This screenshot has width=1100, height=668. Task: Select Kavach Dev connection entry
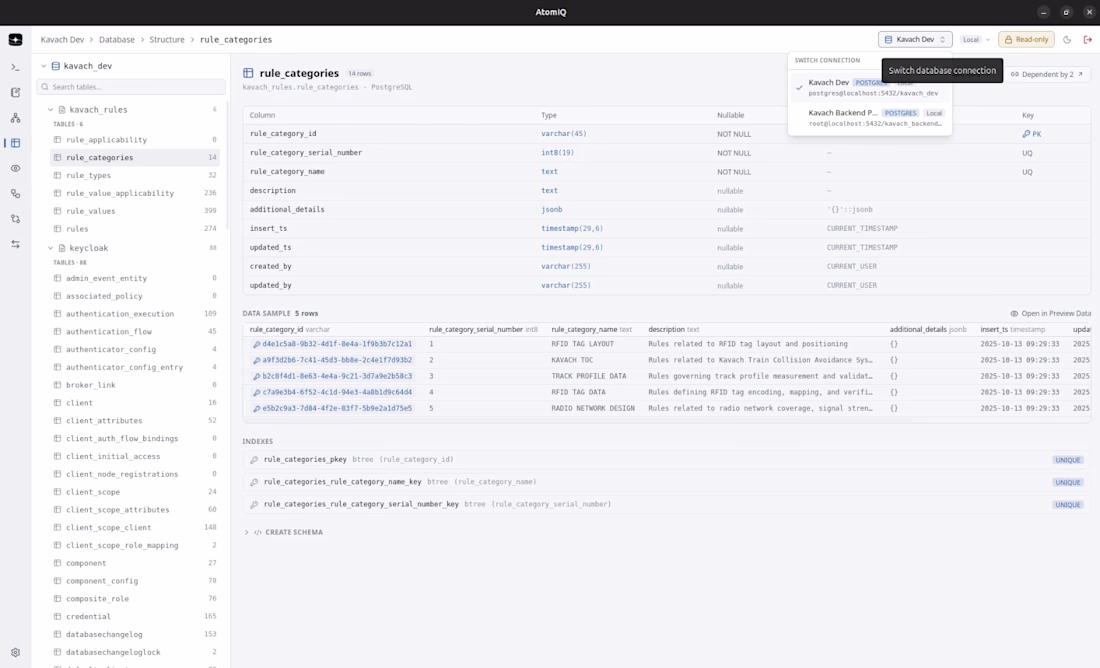(x=870, y=88)
